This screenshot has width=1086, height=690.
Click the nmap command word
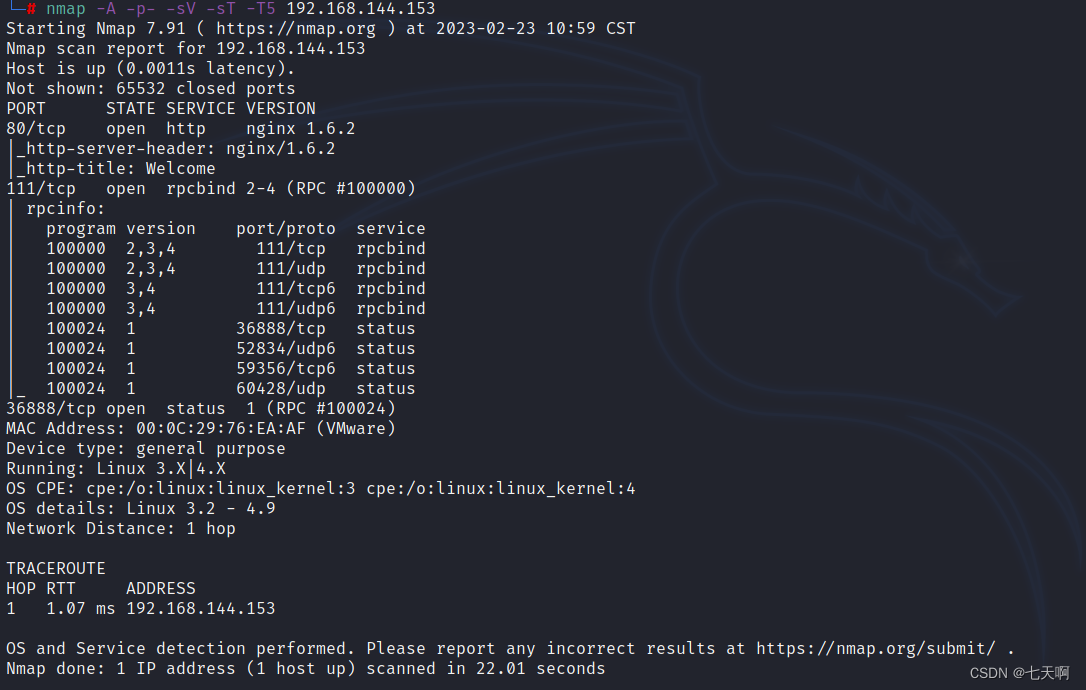[x=66, y=8]
